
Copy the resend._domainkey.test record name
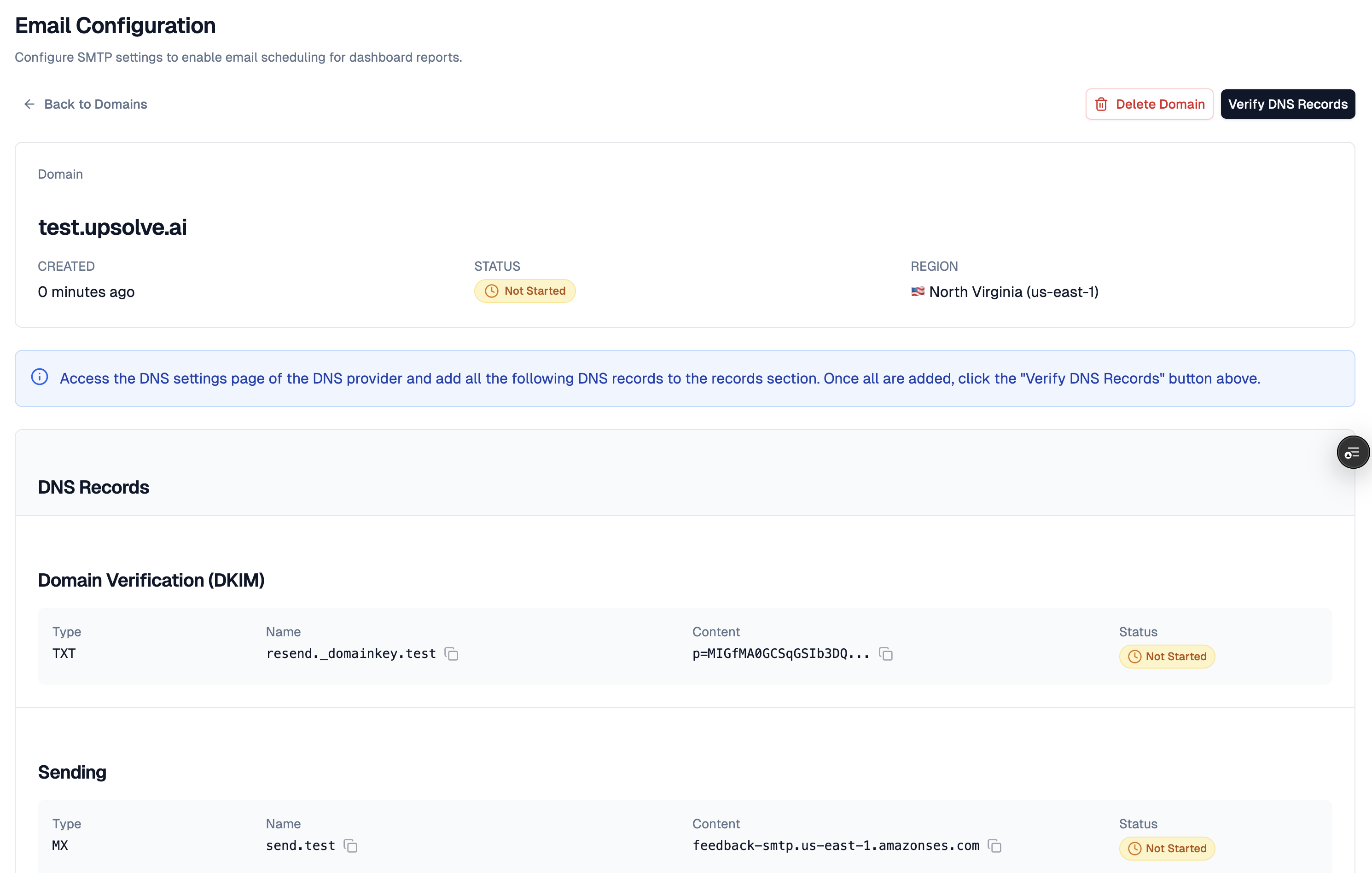[451, 654]
